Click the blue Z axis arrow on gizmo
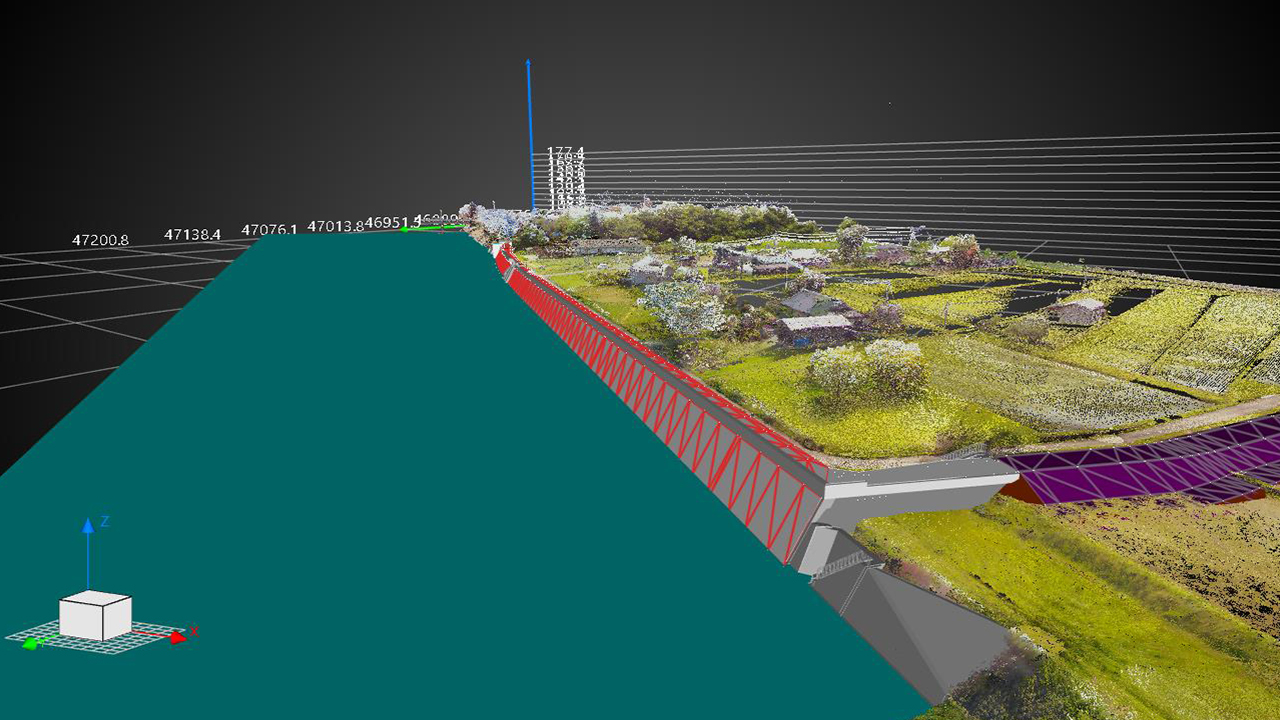1280x720 pixels. tap(88, 526)
